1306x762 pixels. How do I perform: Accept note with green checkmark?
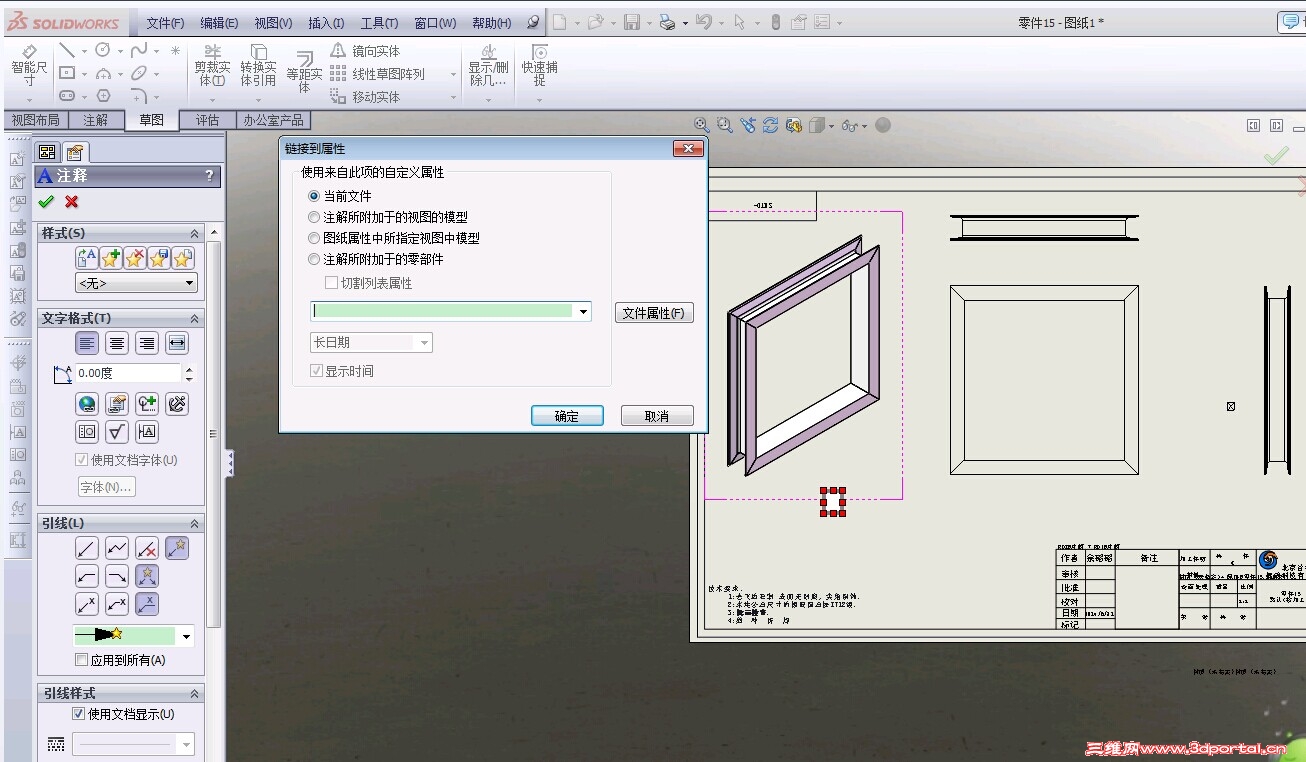pyautogui.click(x=46, y=202)
